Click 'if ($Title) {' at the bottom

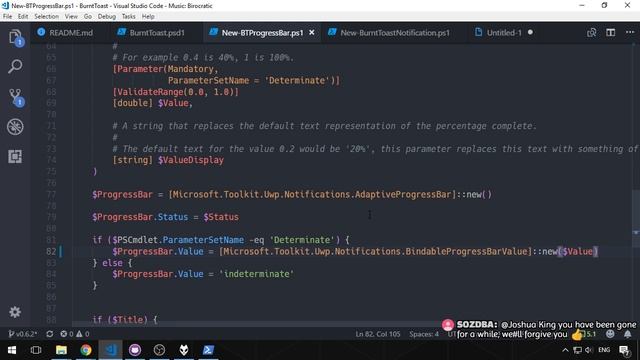click(x=124, y=320)
